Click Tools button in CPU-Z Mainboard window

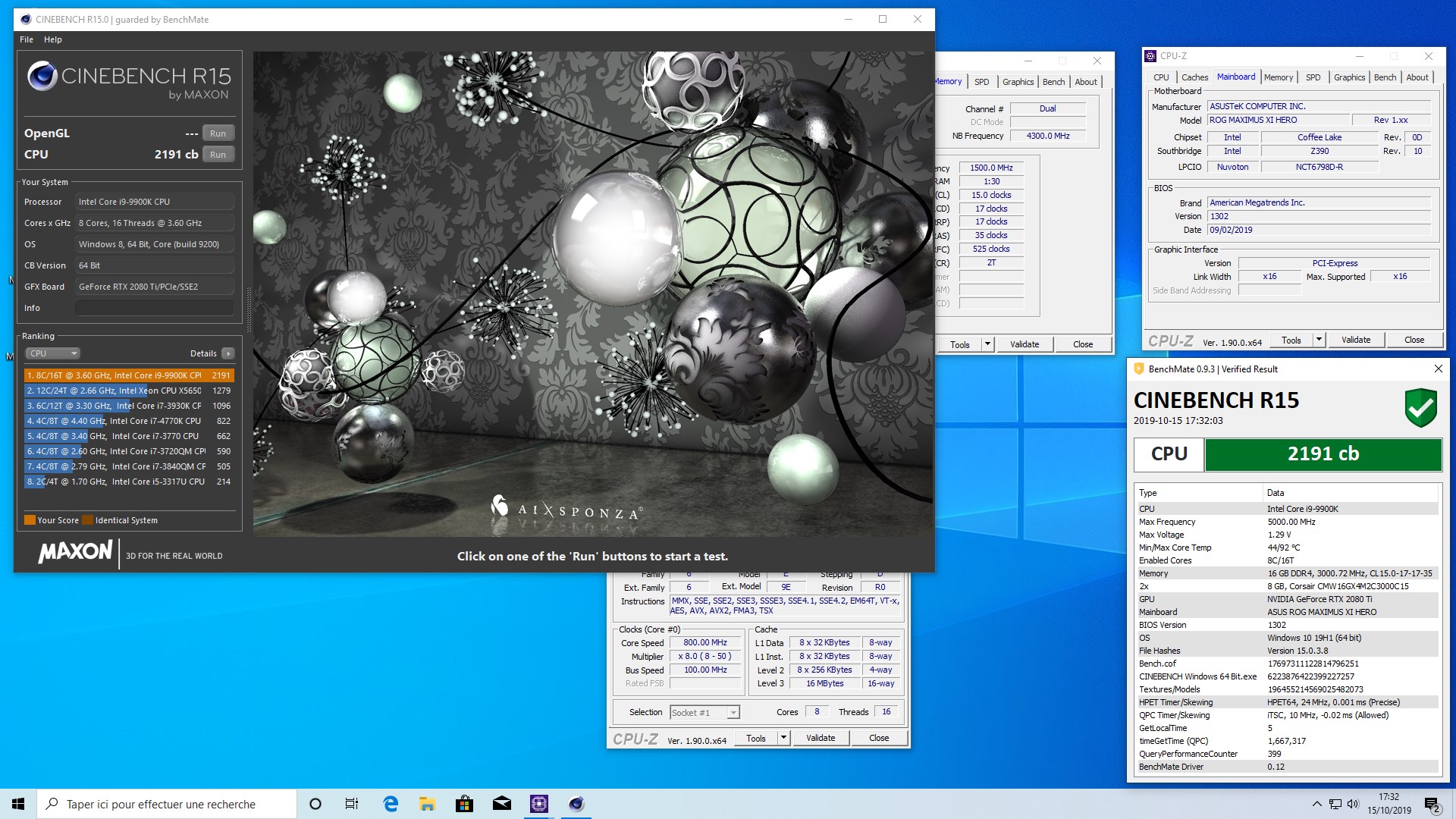(1291, 340)
